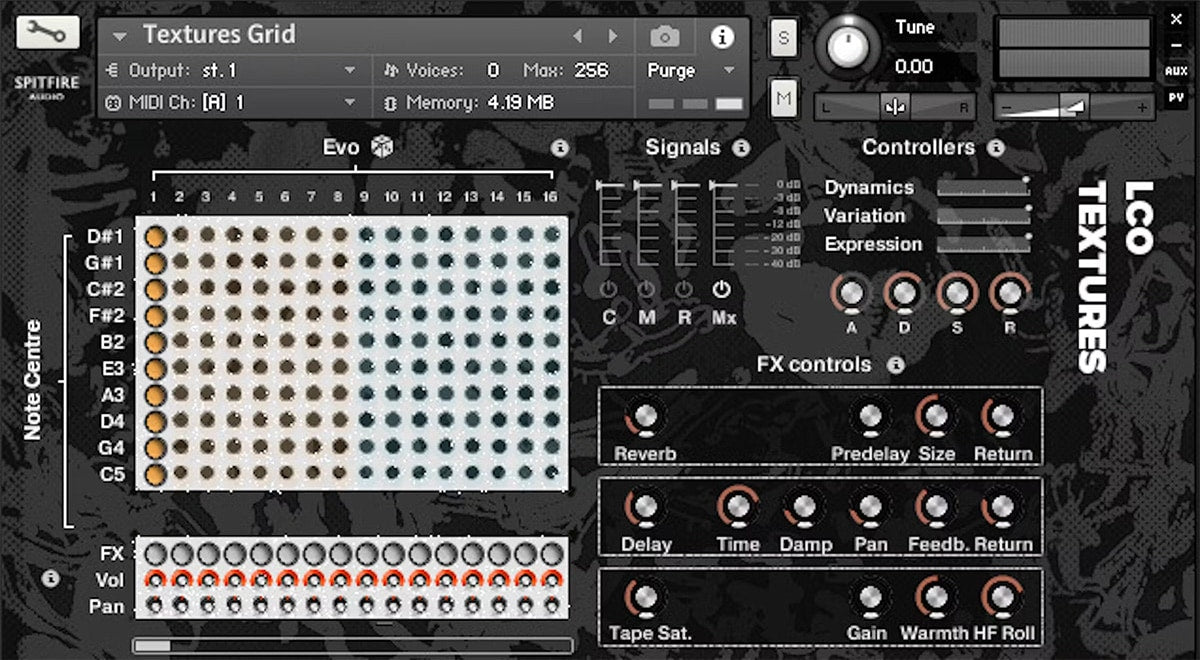Select the D#1 peg in Evo column 1

coord(155,237)
